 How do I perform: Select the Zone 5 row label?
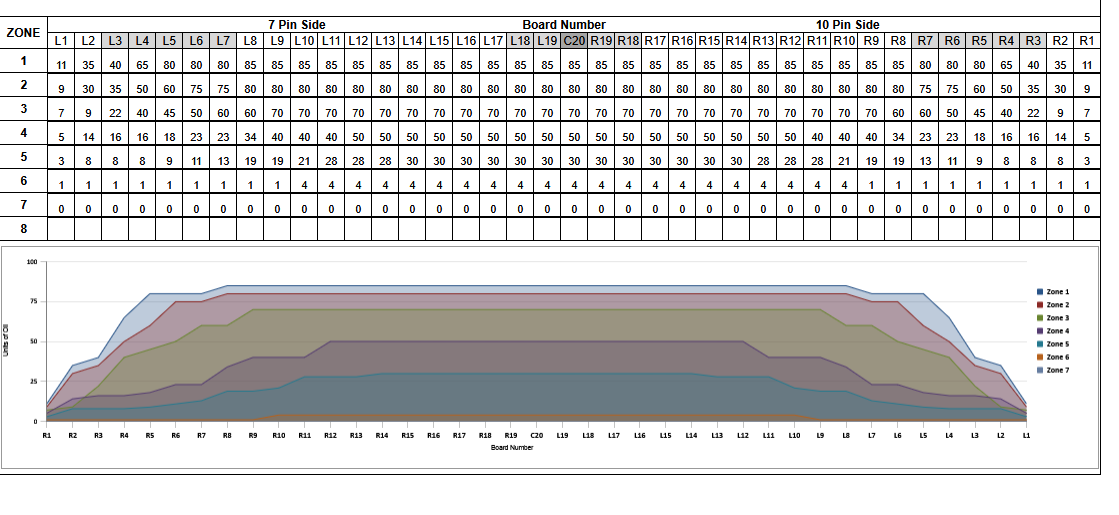click(24, 157)
